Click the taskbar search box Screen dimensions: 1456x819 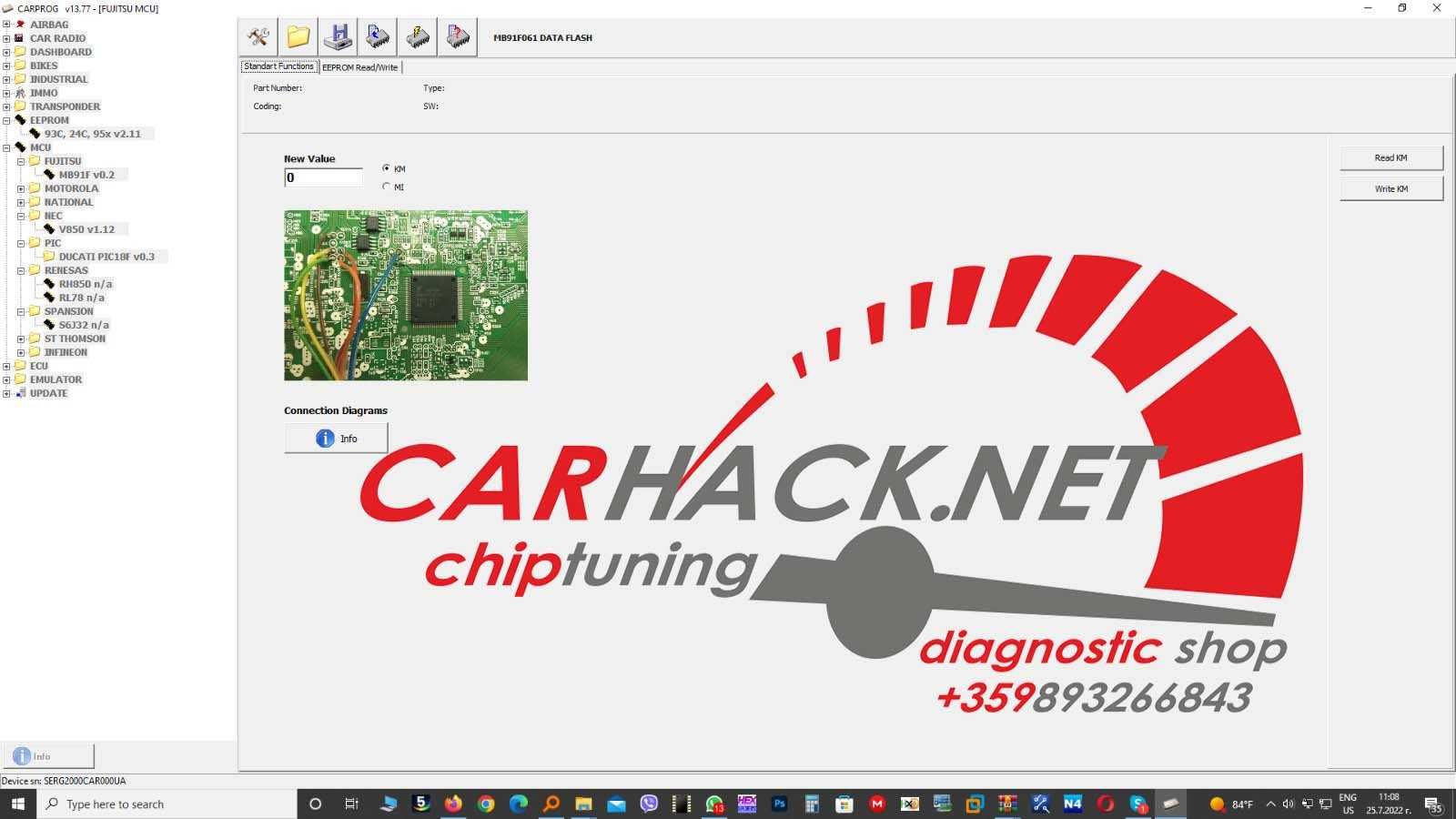coord(167,804)
